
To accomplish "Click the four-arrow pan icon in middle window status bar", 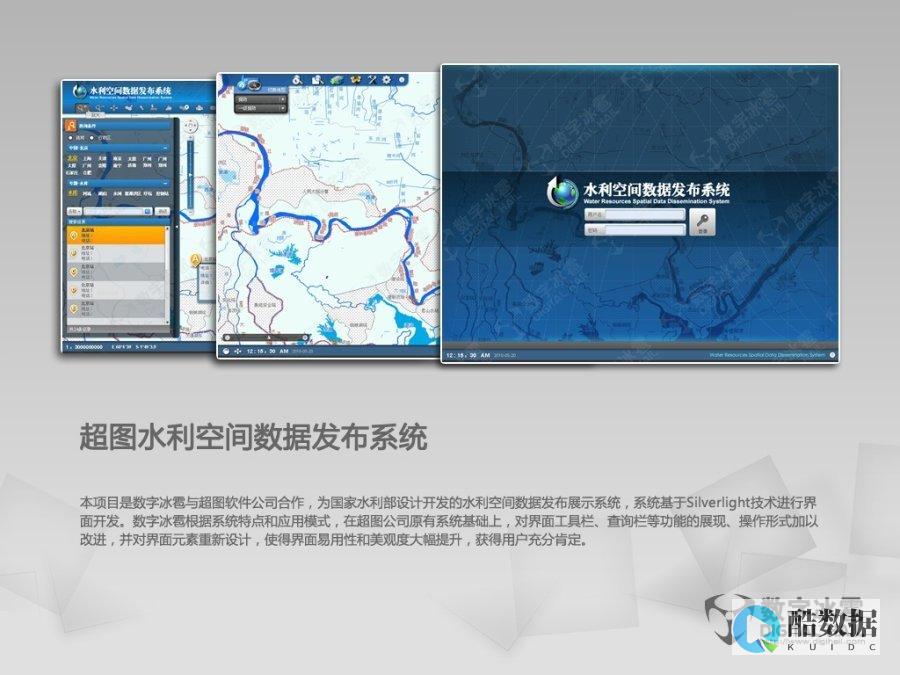I will (x=238, y=351).
